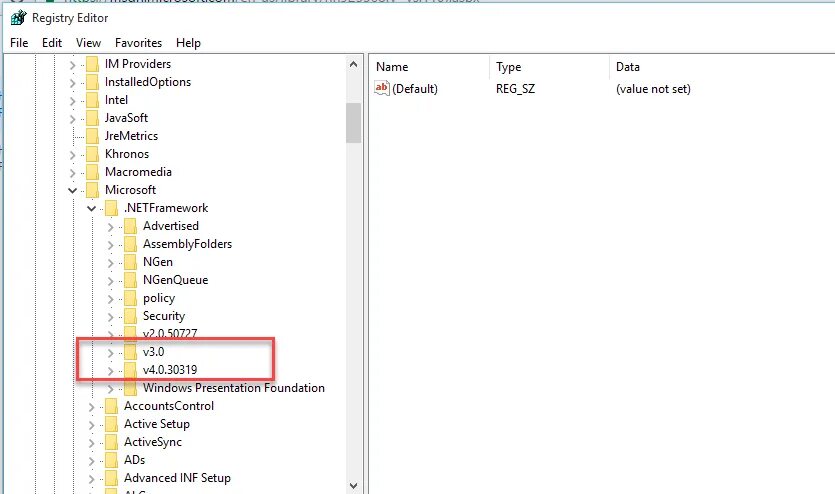Open the Favorites menu
The image size is (835, 494).
click(138, 43)
